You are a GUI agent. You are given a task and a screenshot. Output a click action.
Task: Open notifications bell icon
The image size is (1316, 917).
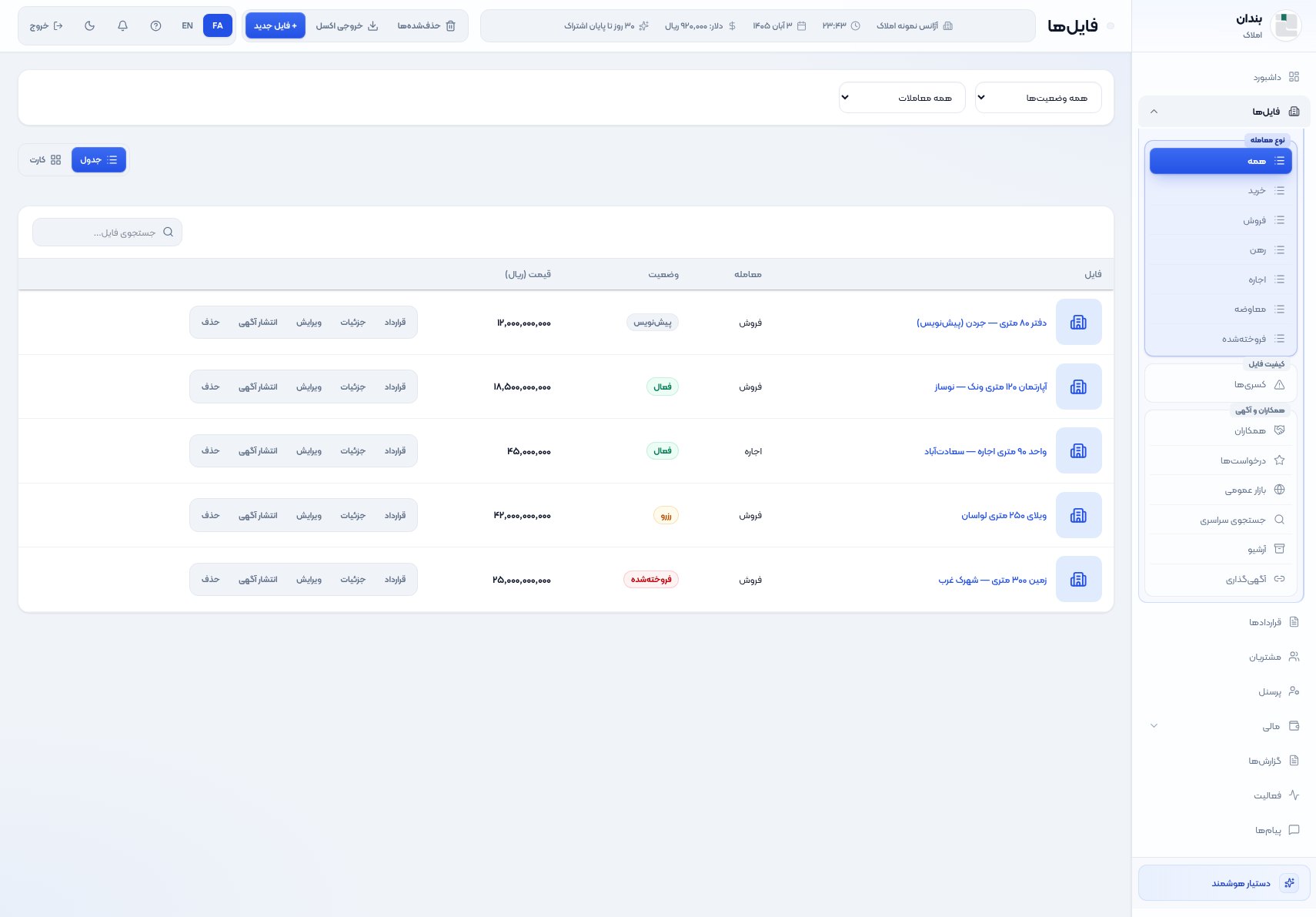point(122,25)
